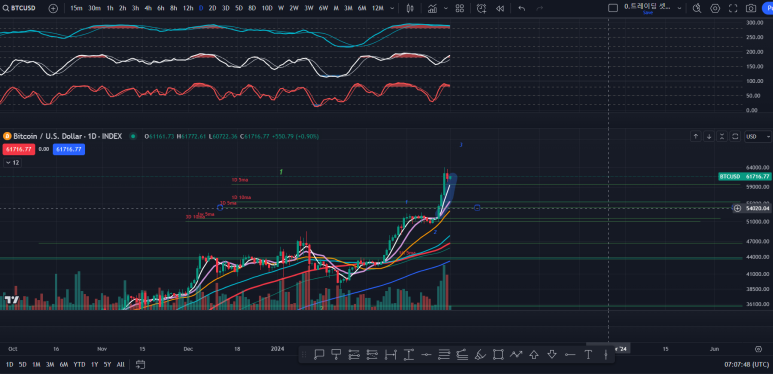Open the candlestick chart type selector
773x374 pixels.
(x=410, y=8)
